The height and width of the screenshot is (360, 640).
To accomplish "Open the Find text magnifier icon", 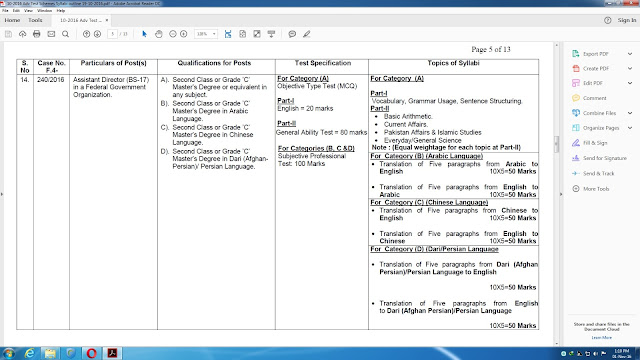I will tap(65, 34).
